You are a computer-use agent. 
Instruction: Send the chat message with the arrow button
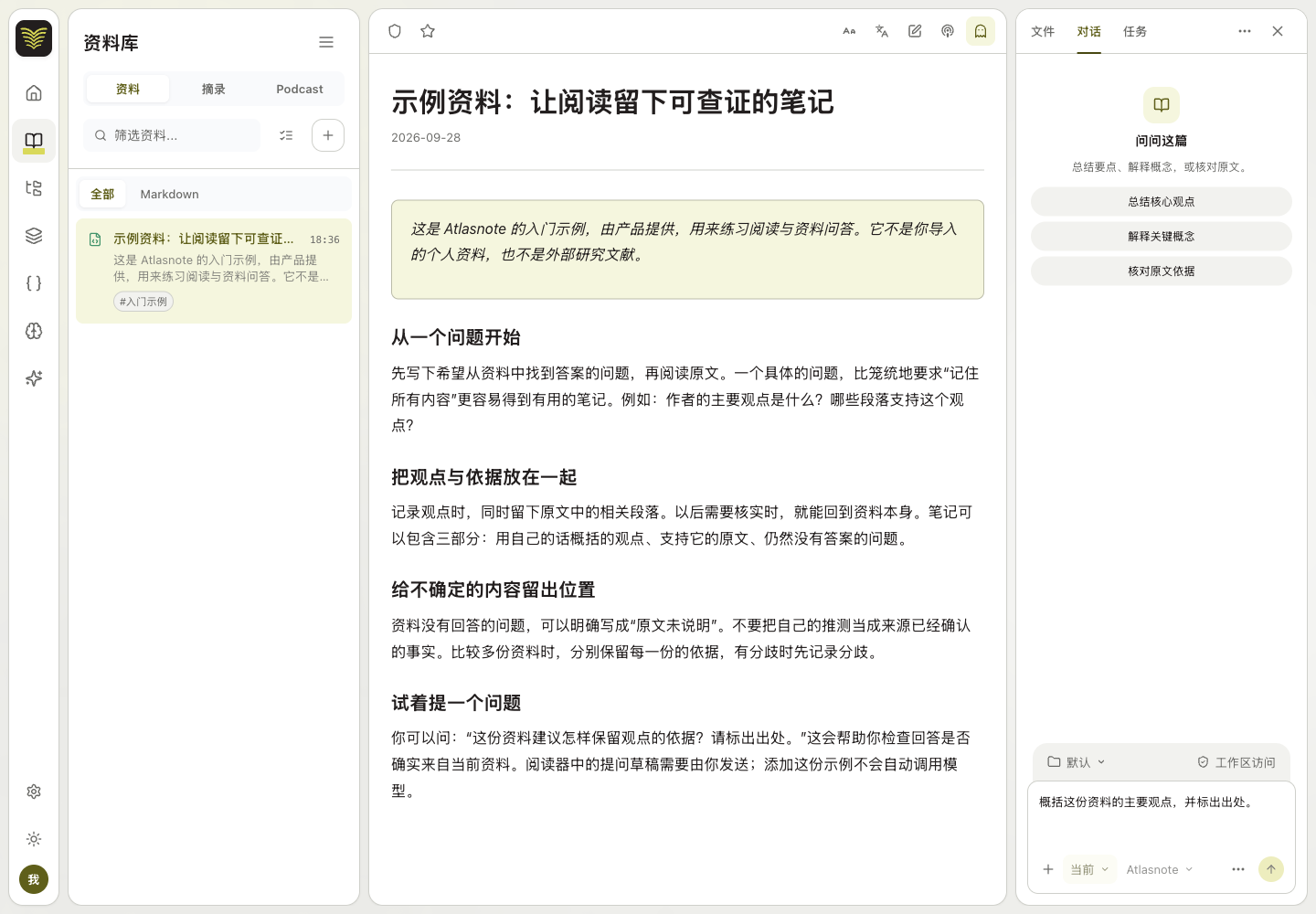[1271, 869]
